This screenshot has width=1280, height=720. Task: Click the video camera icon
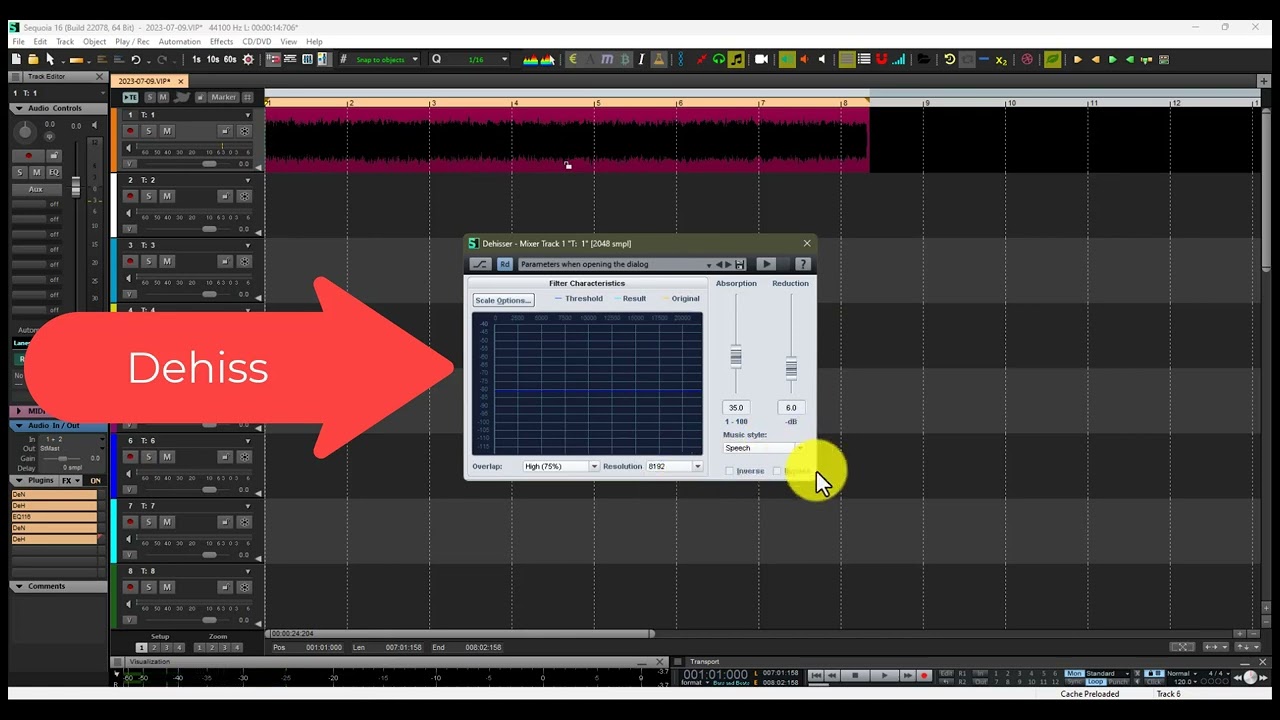[x=761, y=59]
